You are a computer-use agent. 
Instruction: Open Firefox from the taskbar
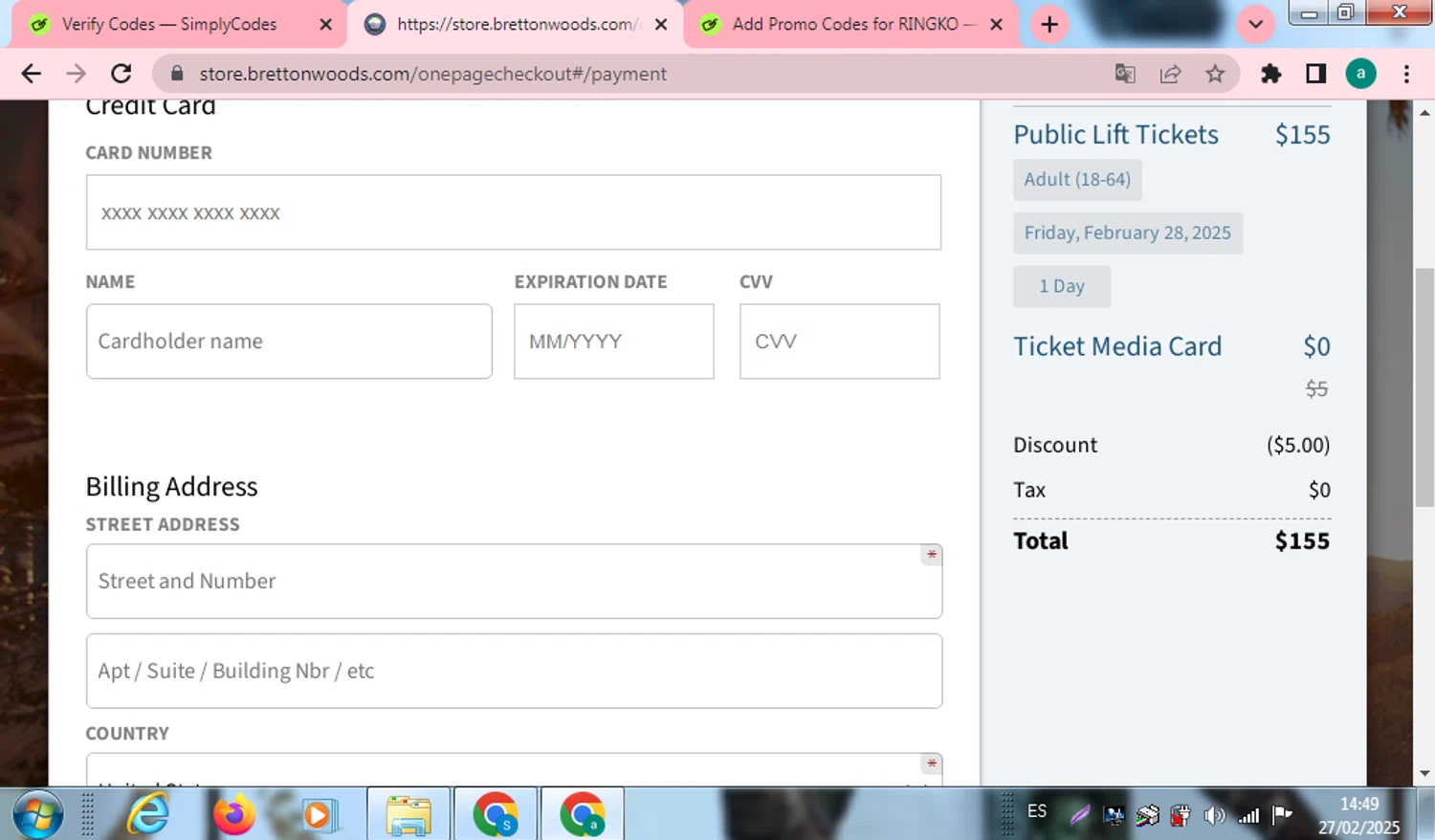[234, 815]
